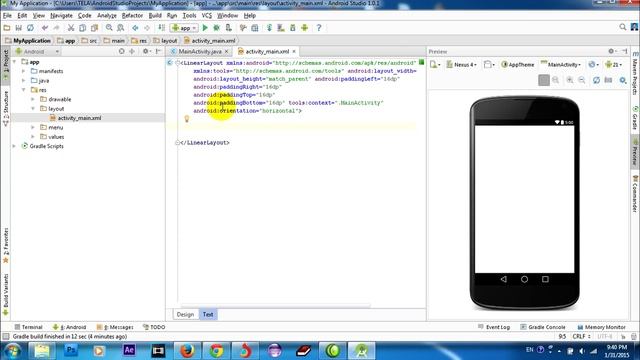Select activity_main.xml in the project tree
This screenshot has height=360, width=640.
pyautogui.click(x=79, y=118)
